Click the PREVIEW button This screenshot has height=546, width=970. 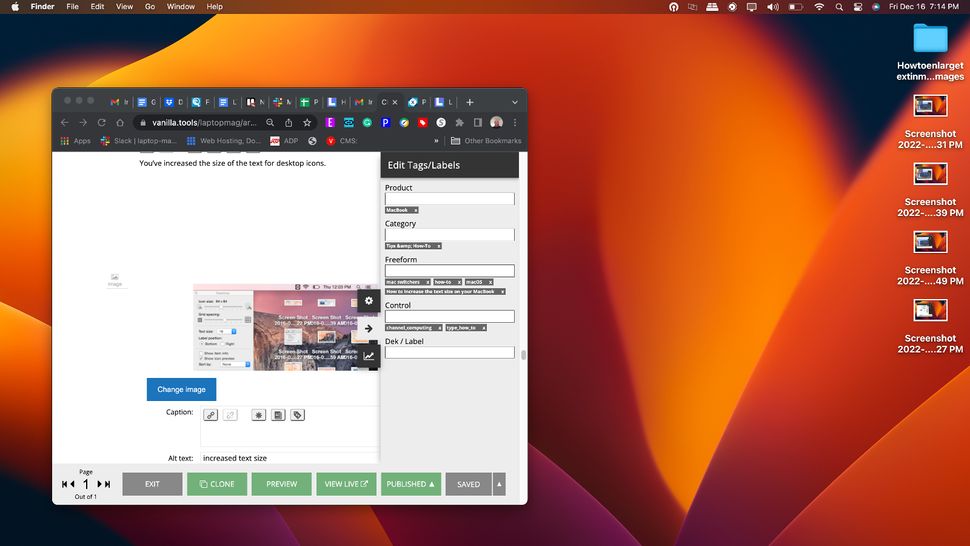pyautogui.click(x=281, y=484)
